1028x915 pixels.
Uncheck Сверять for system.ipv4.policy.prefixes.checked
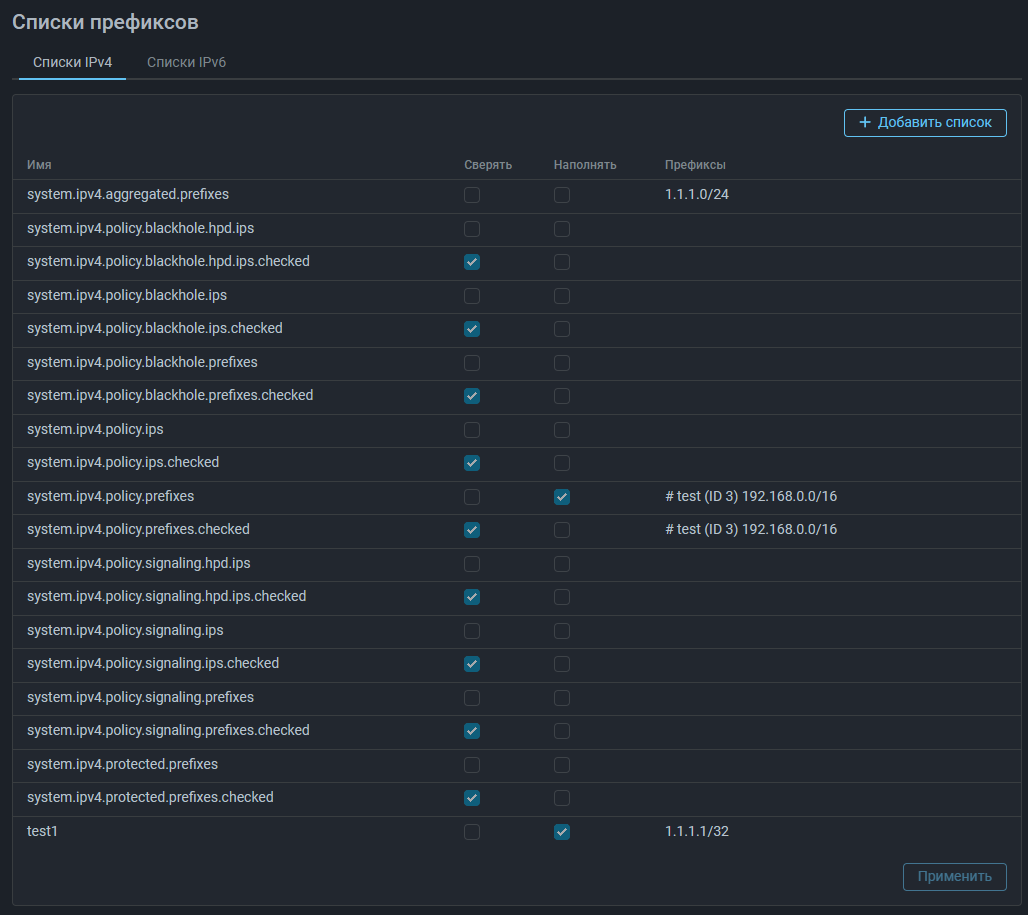pos(472,530)
